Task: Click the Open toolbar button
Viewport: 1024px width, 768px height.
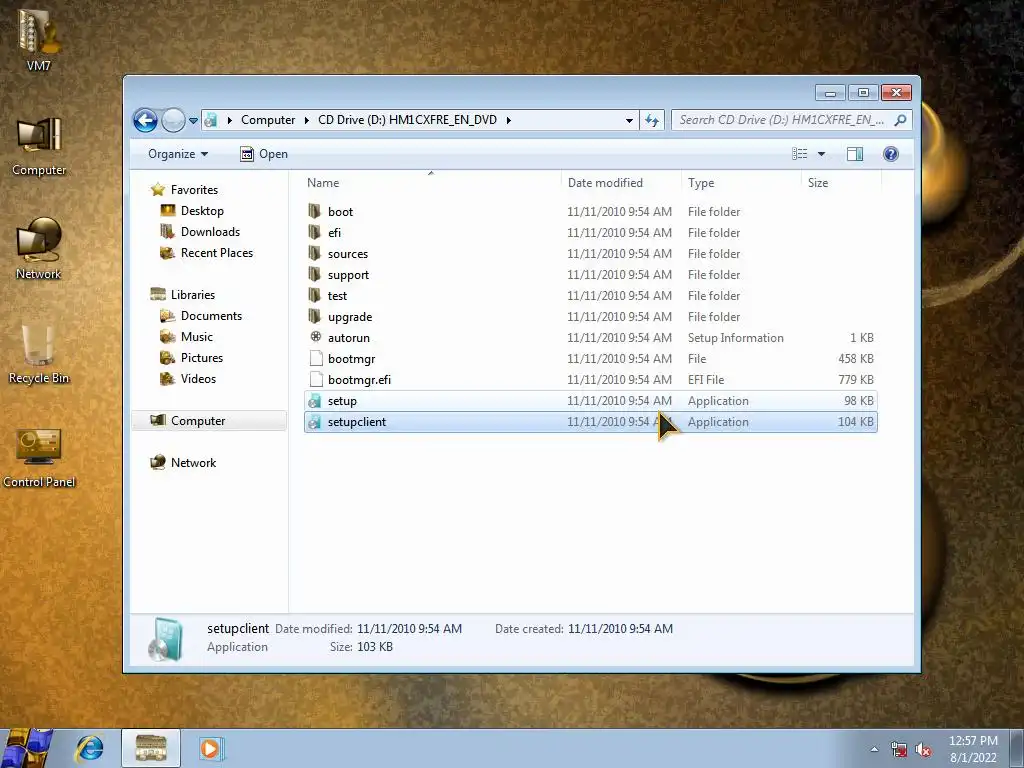Action: [x=264, y=154]
